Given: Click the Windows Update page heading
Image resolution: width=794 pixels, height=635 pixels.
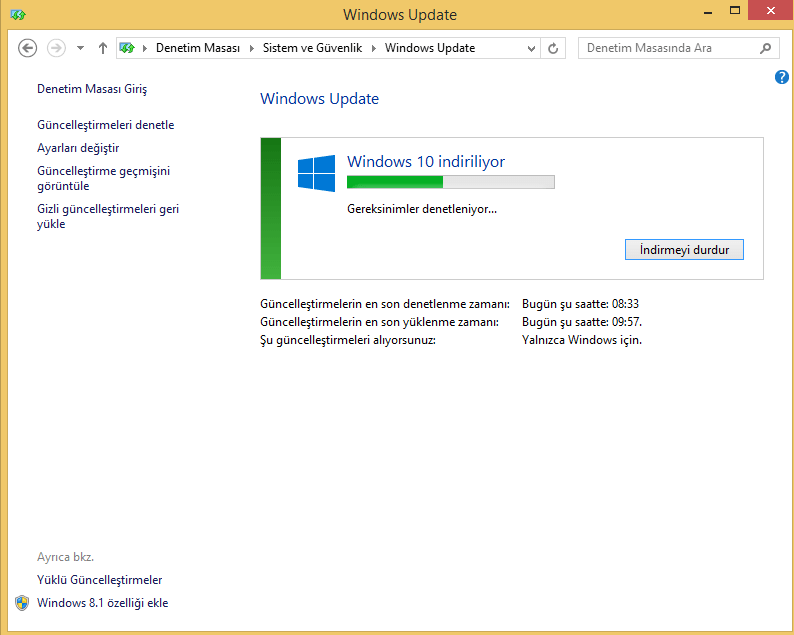Looking at the screenshot, I should coord(320,99).
